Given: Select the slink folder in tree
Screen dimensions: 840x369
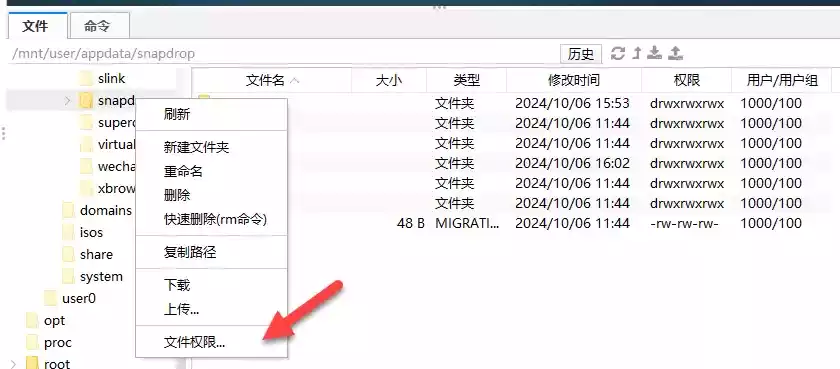Looking at the screenshot, I should (111, 79).
